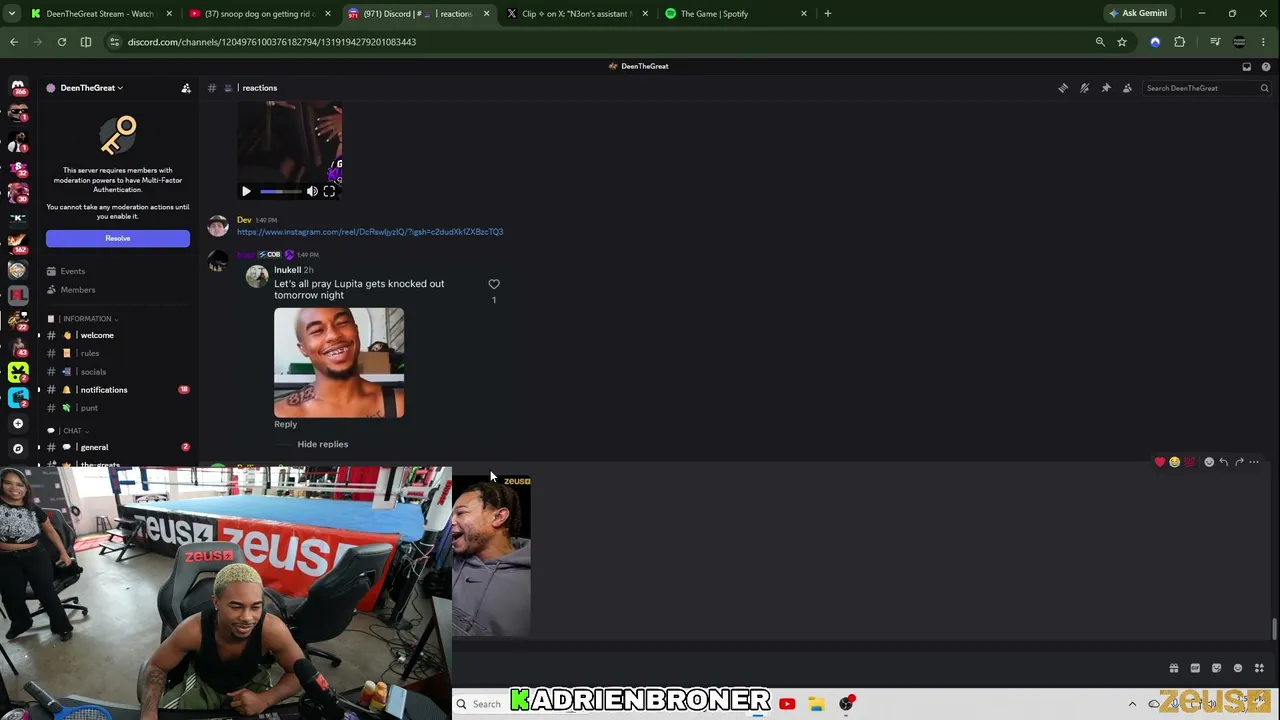Like Inukell's post with the heart icon
This screenshot has width=1280, height=720.
click(x=494, y=284)
